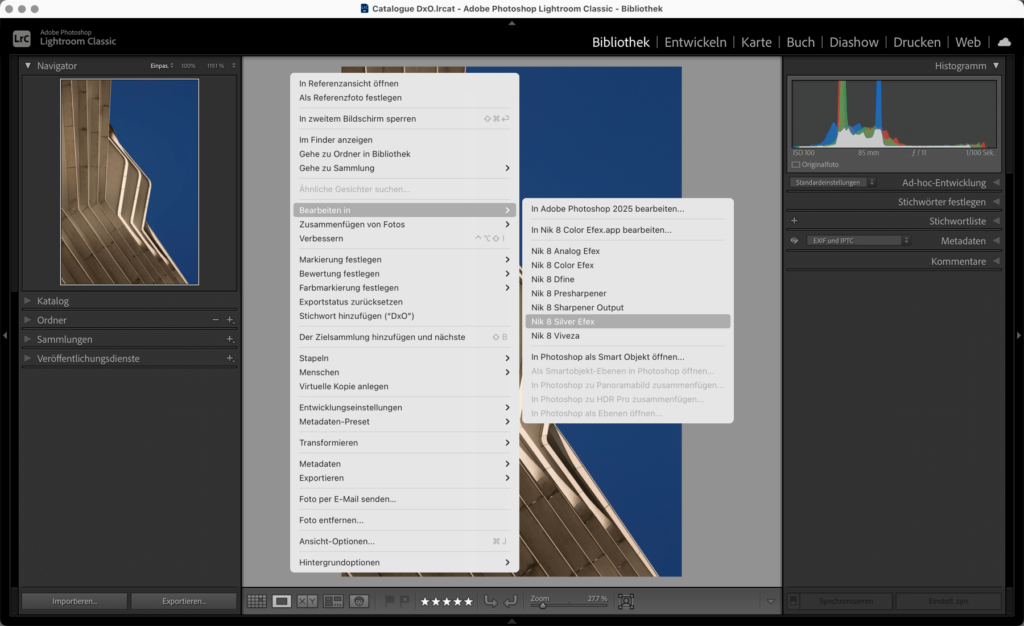Open the Standardeinstellungen preset dropdown
1024x626 pixels.
(833, 183)
